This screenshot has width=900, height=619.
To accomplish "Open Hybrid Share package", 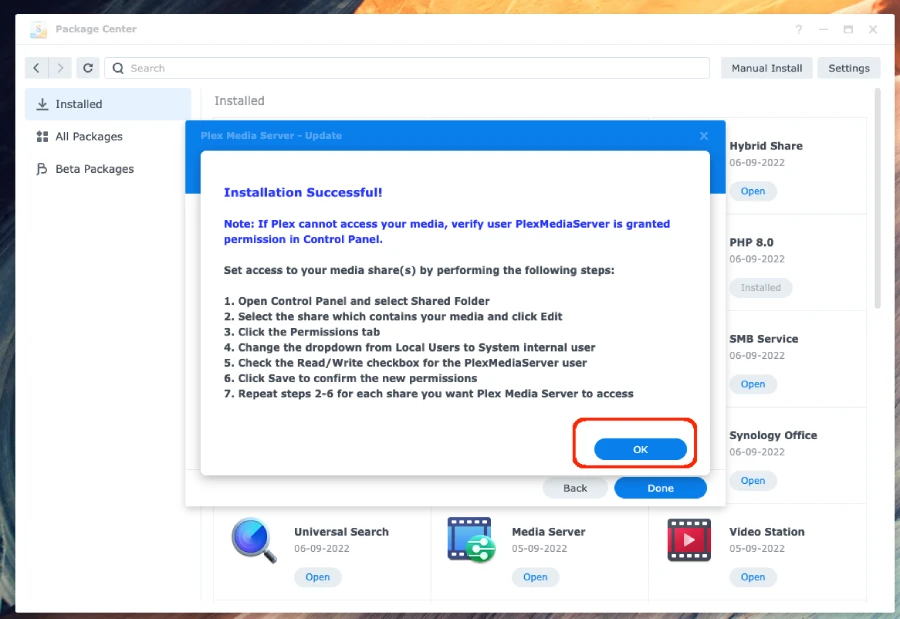I will pyautogui.click(x=752, y=191).
